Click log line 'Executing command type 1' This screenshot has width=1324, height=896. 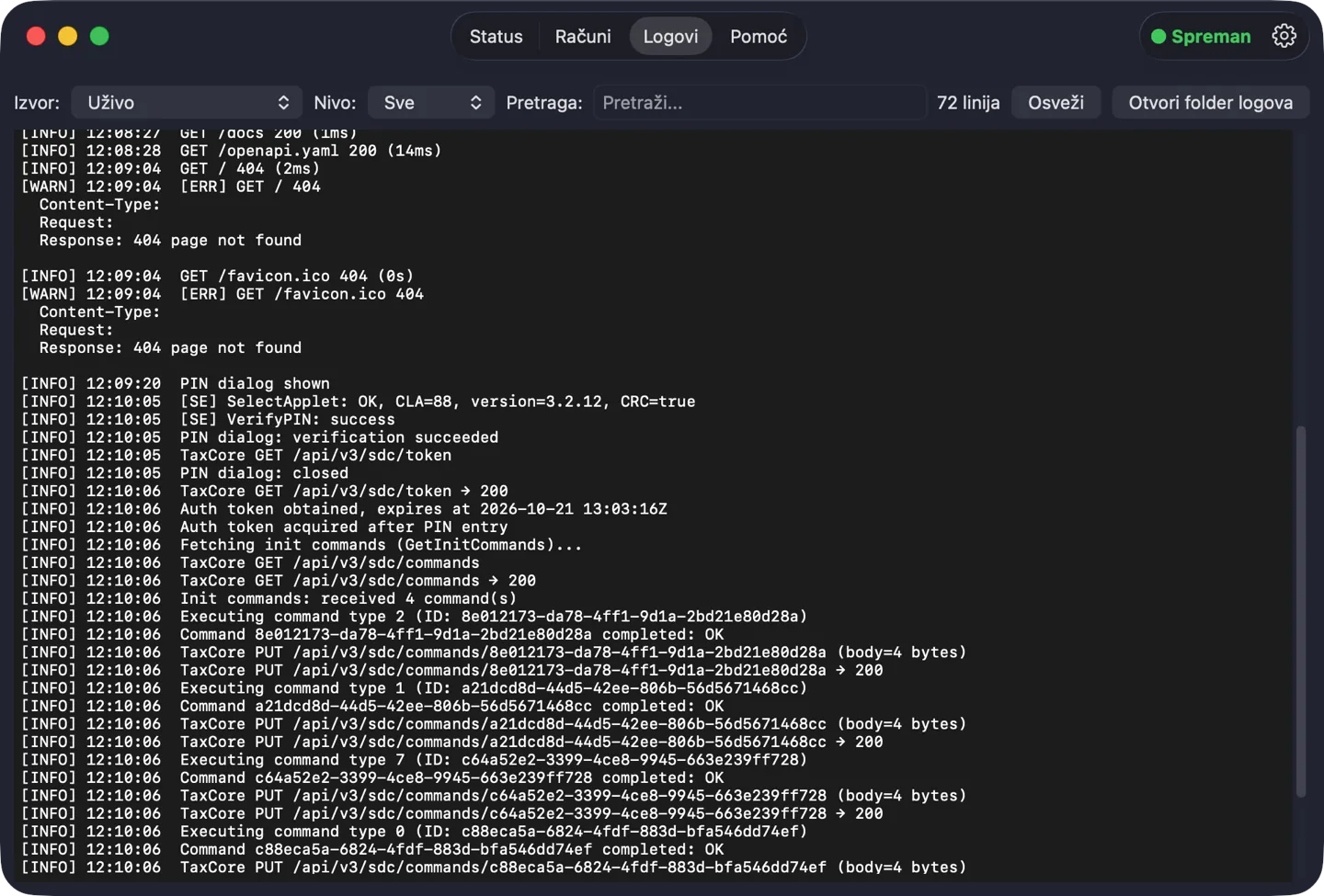414,688
